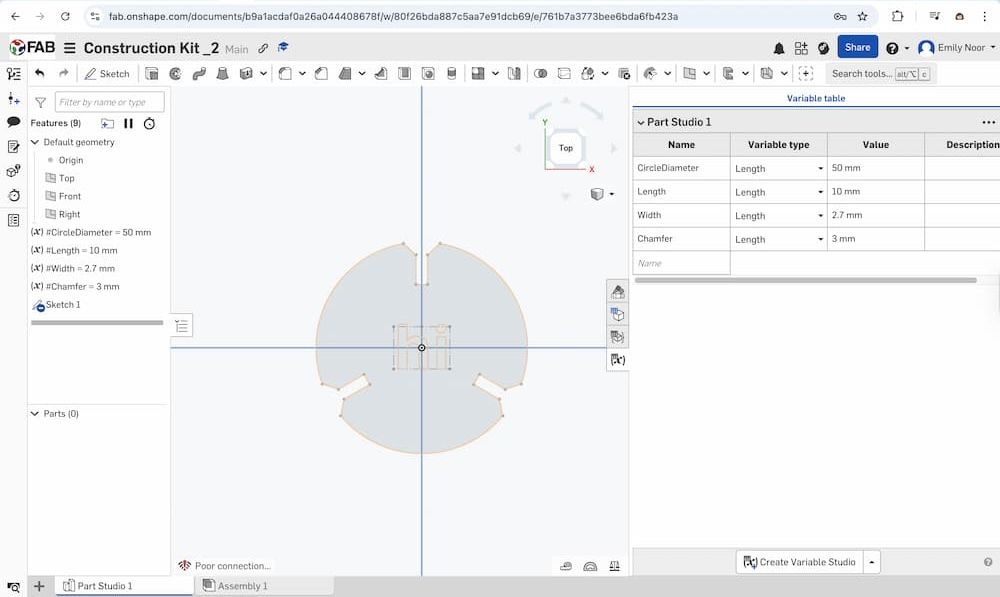Viewport: 1000px width, 597px height.
Task: Click Create Variable Studio button
Action: tap(800, 562)
